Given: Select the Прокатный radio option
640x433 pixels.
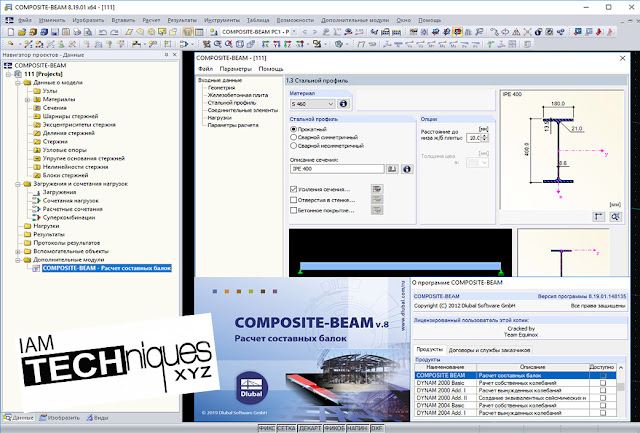Looking at the screenshot, I should pyautogui.click(x=293, y=129).
